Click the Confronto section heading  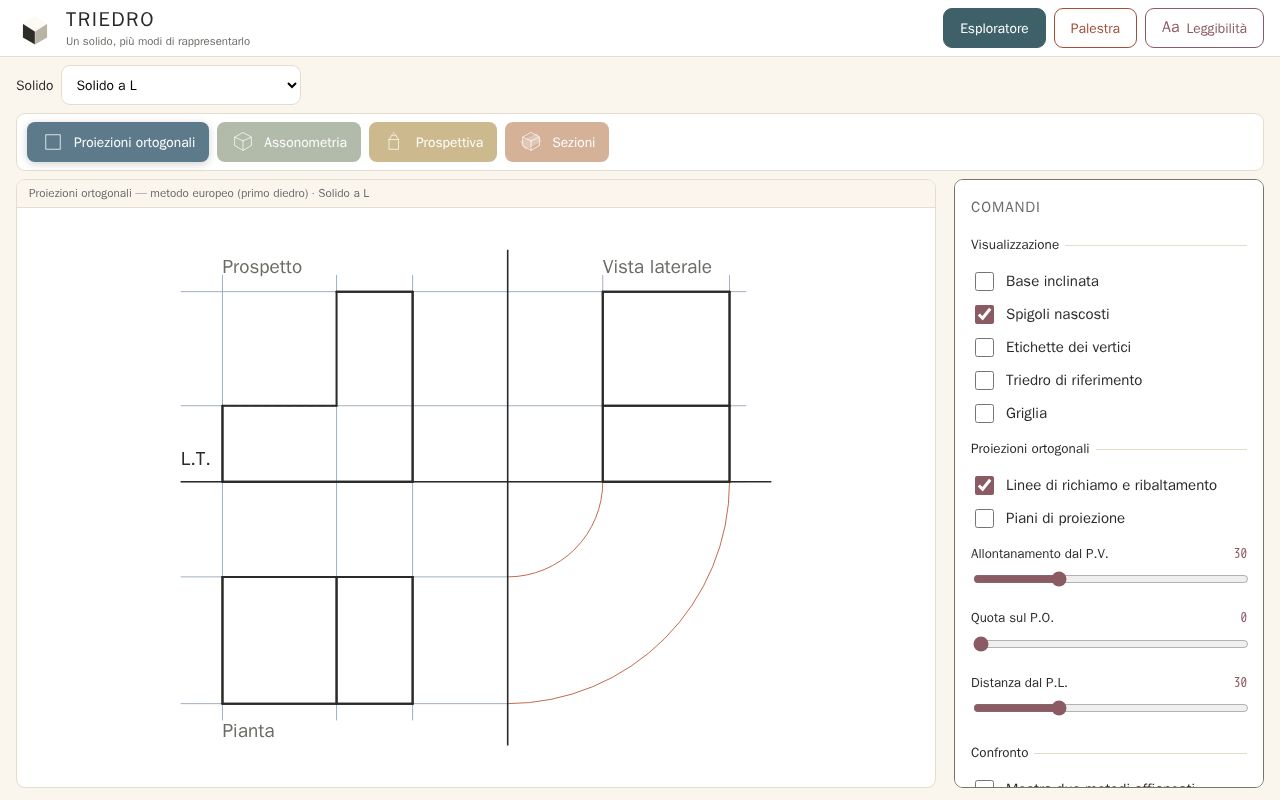(1000, 752)
